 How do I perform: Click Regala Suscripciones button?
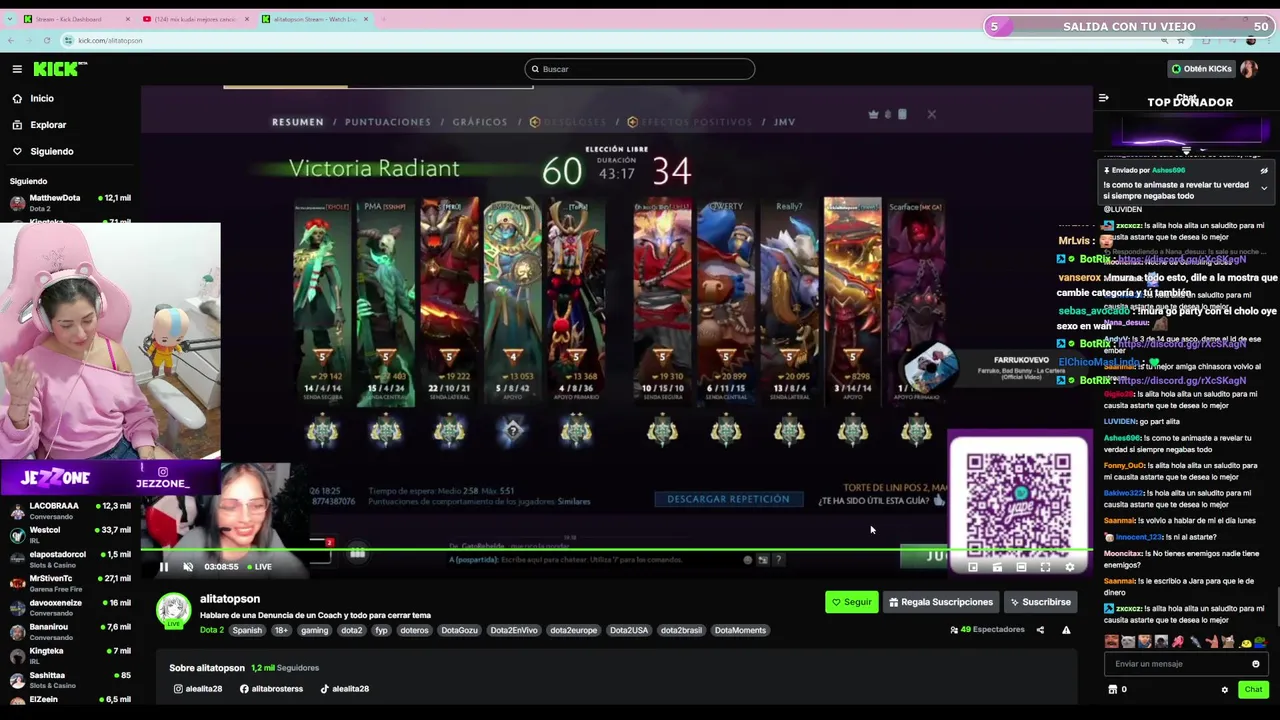tap(941, 602)
